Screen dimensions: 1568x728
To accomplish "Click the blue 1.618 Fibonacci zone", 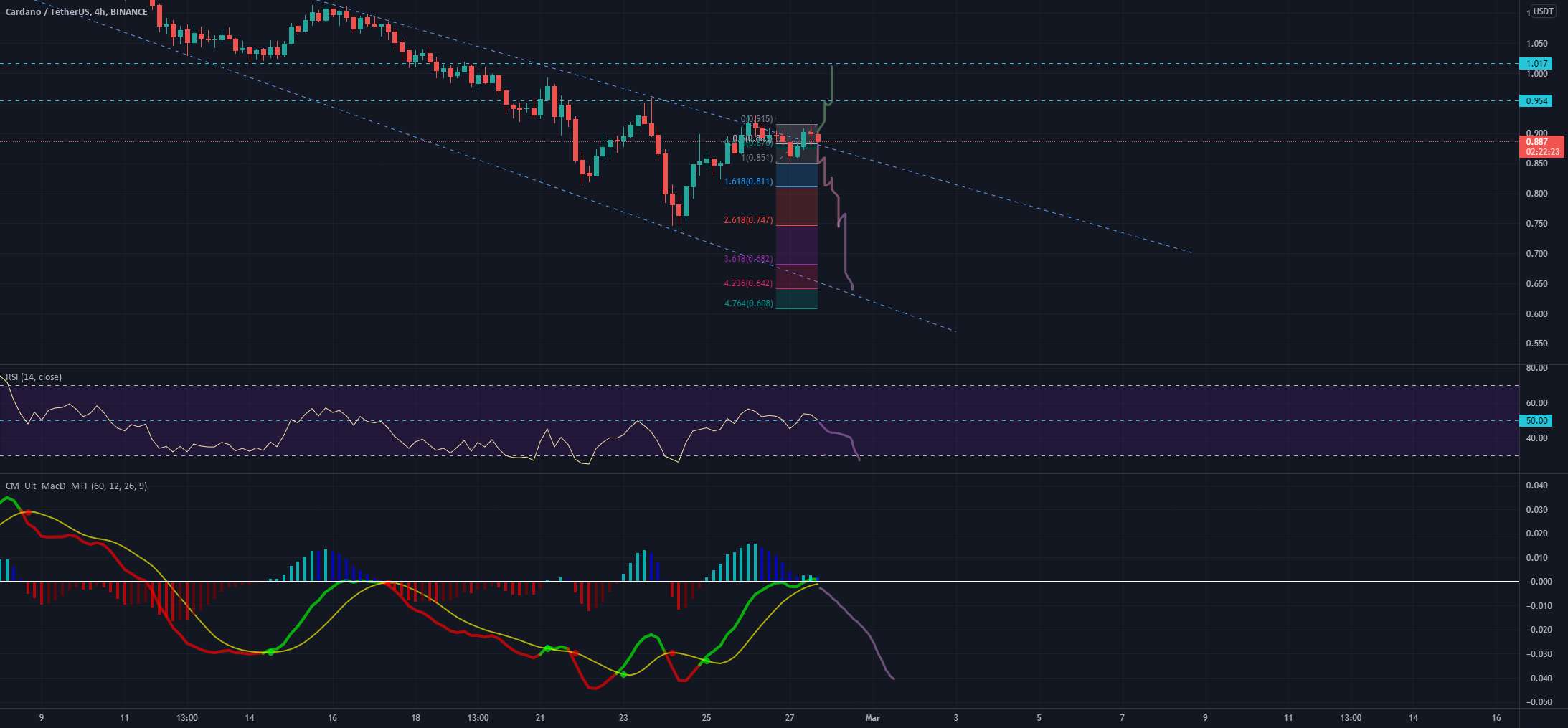I will 797,175.
